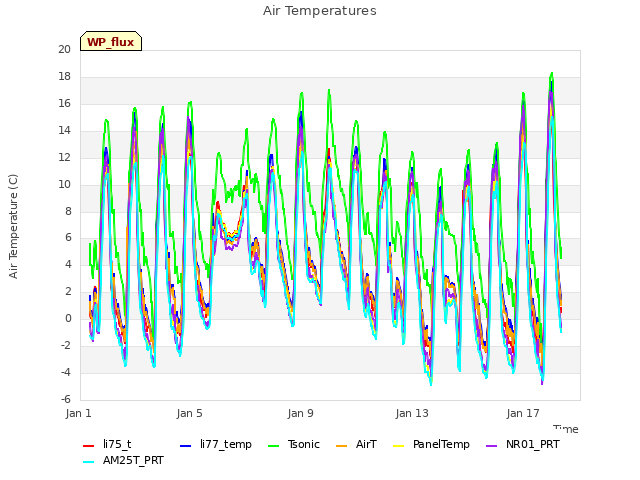Toggle the AirT legend entry

[356, 444]
